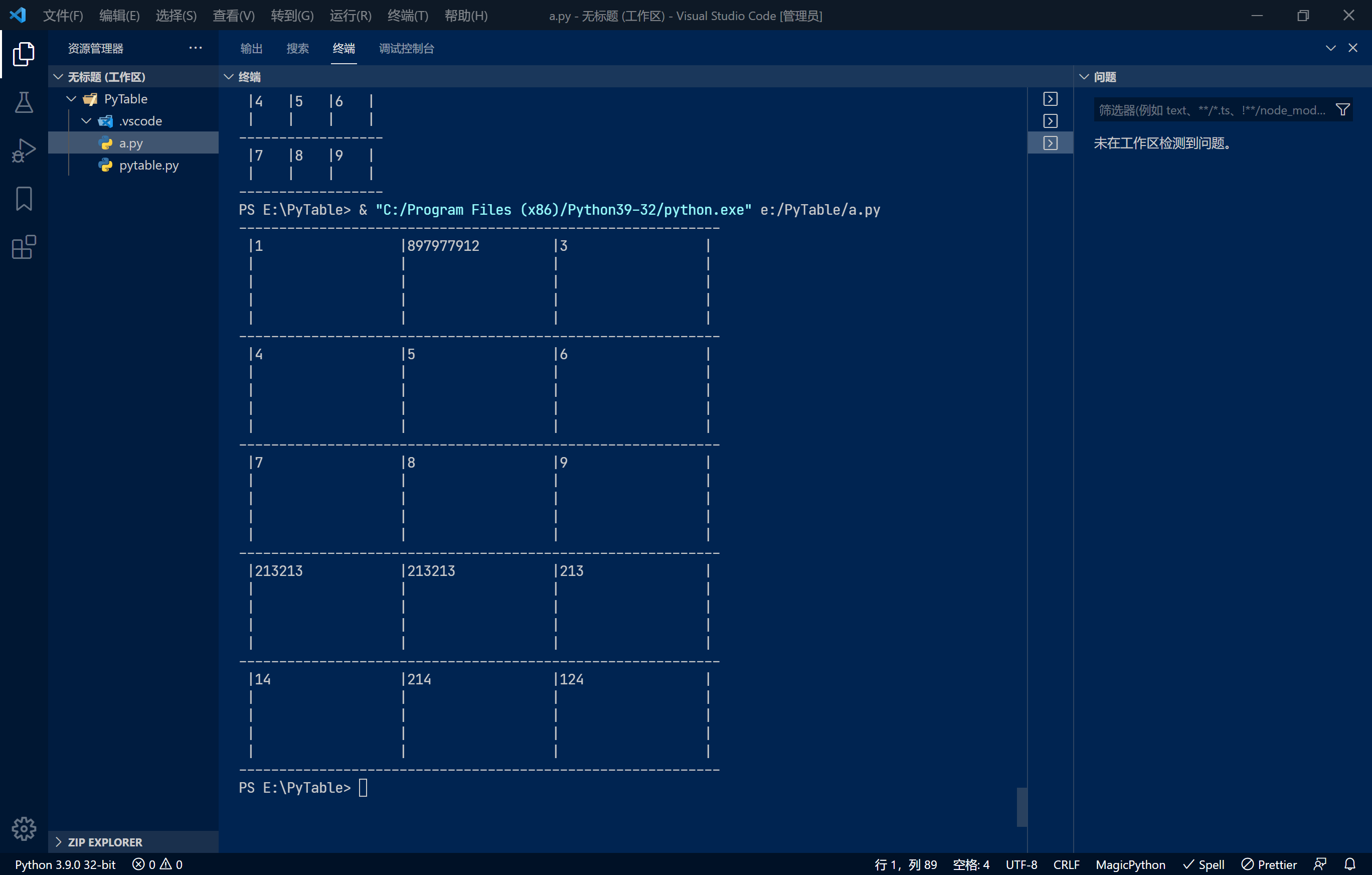
Task: Switch to the 调试控制台 tab
Action: coord(406,49)
